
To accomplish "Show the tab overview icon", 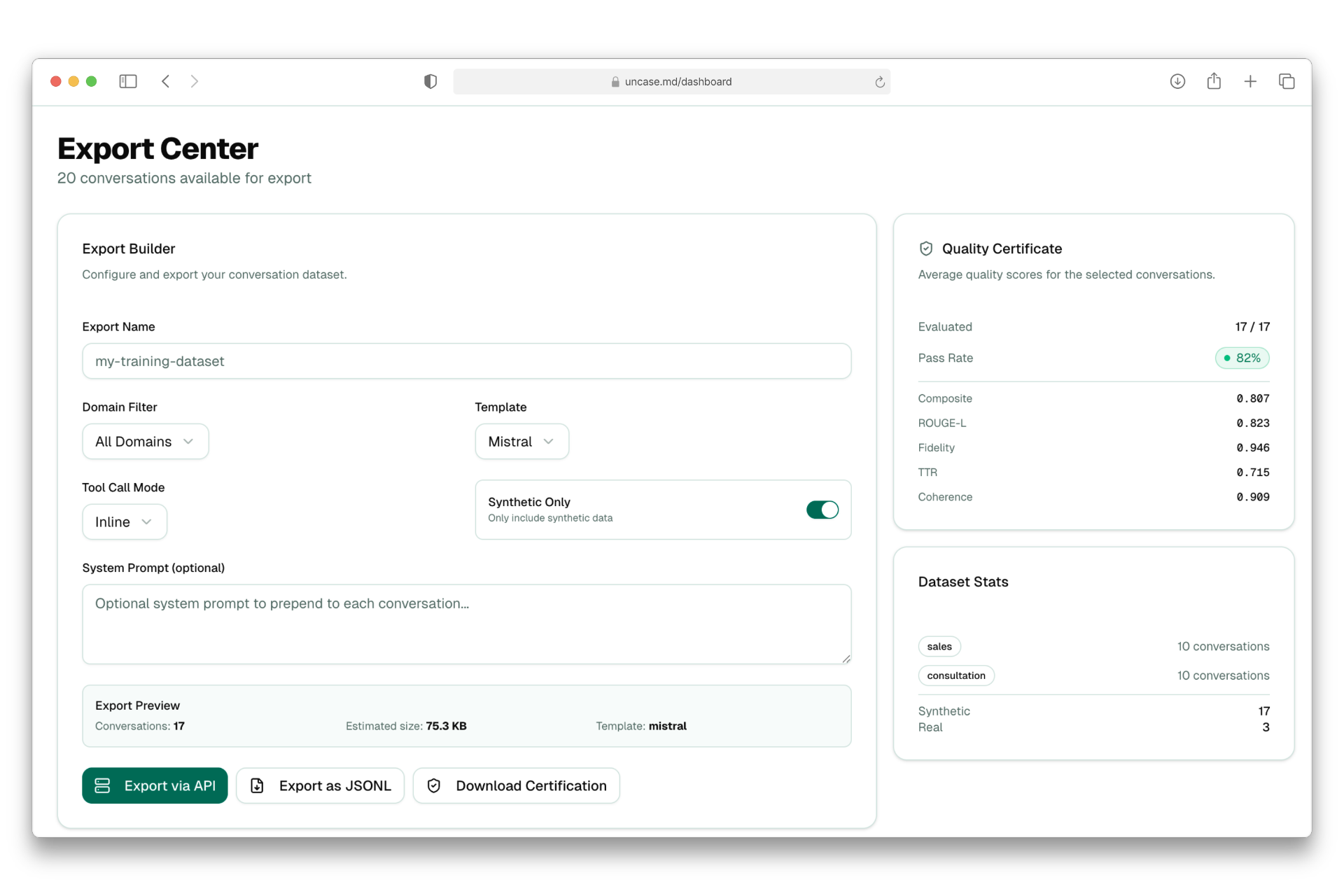I will [1287, 81].
